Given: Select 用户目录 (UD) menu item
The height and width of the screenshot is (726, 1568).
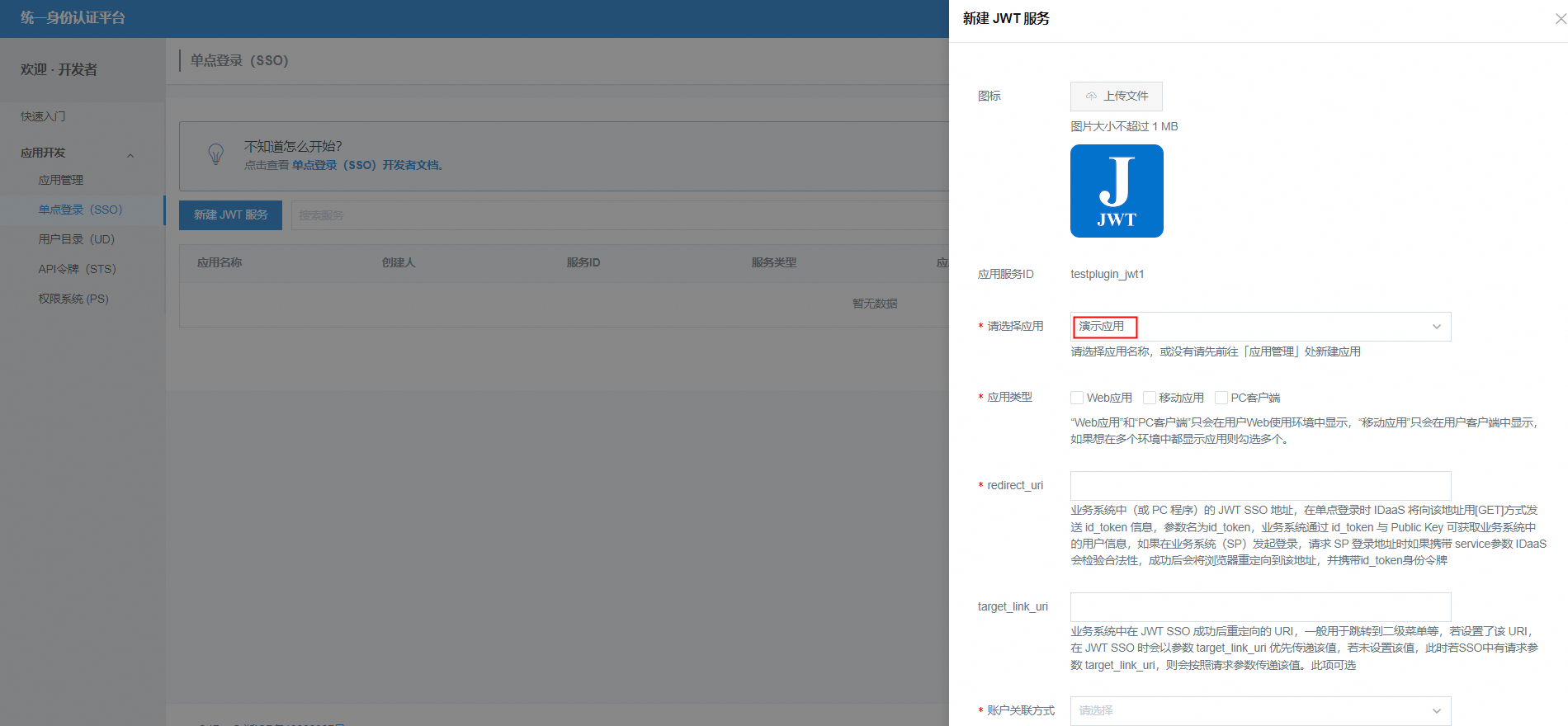Looking at the screenshot, I should pyautogui.click(x=76, y=239).
